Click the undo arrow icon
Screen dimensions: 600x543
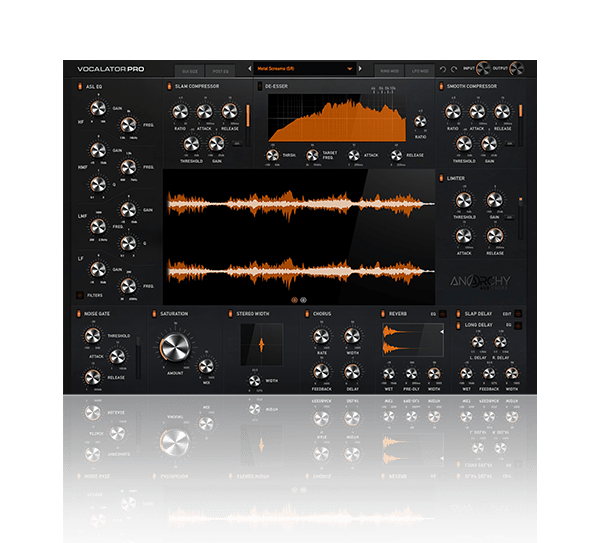pyautogui.click(x=443, y=69)
